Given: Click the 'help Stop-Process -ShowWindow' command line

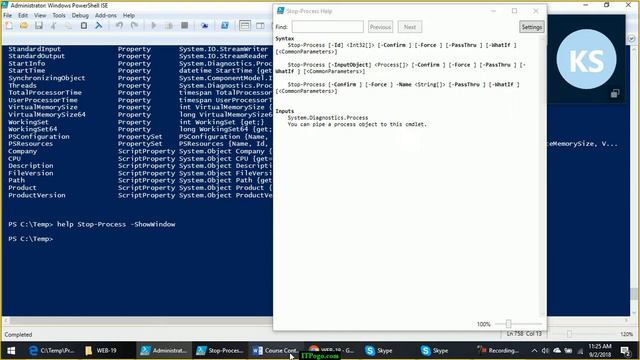Looking at the screenshot, I should tap(116, 224).
